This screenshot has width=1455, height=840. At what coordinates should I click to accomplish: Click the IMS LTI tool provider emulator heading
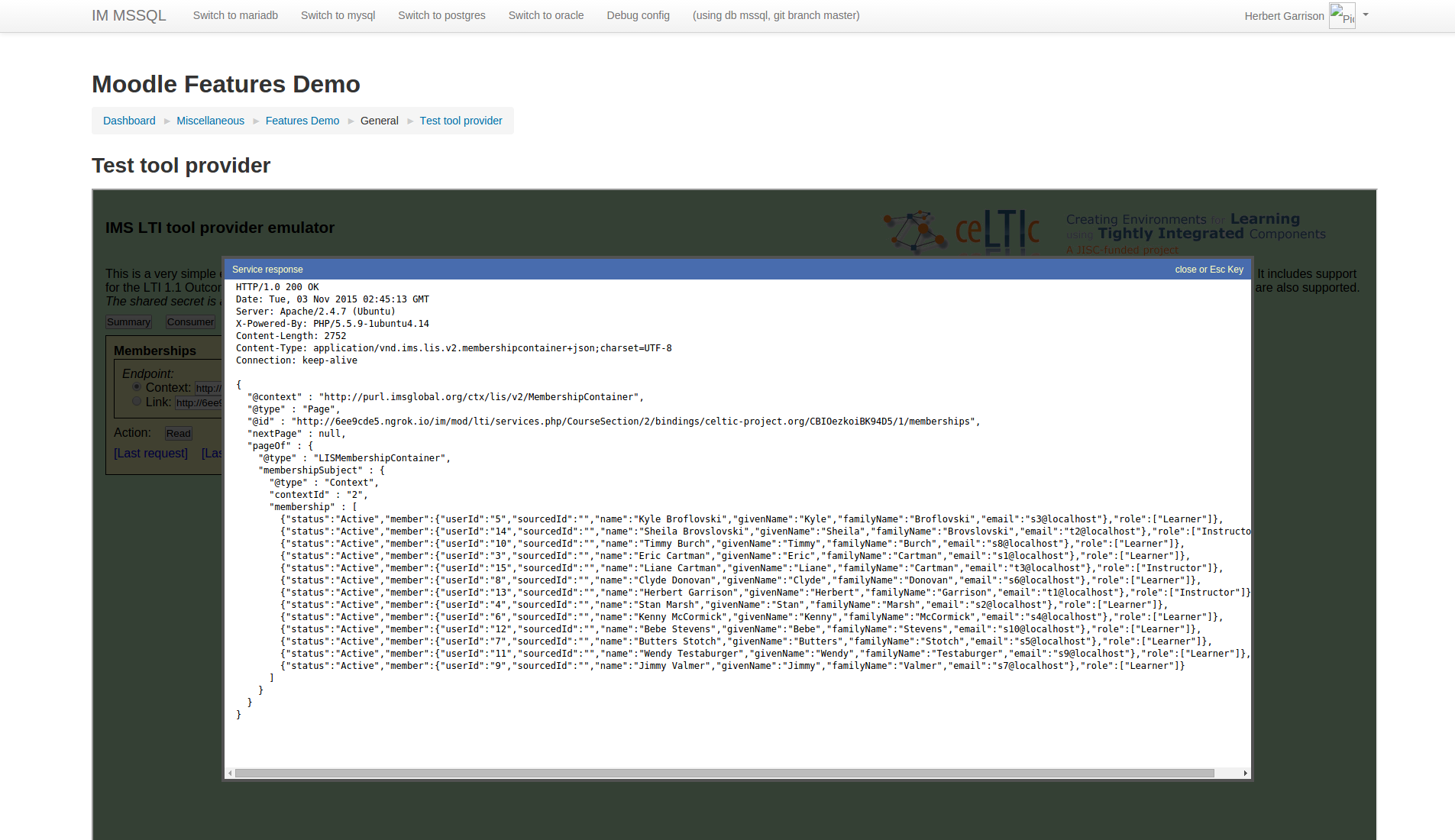[220, 228]
